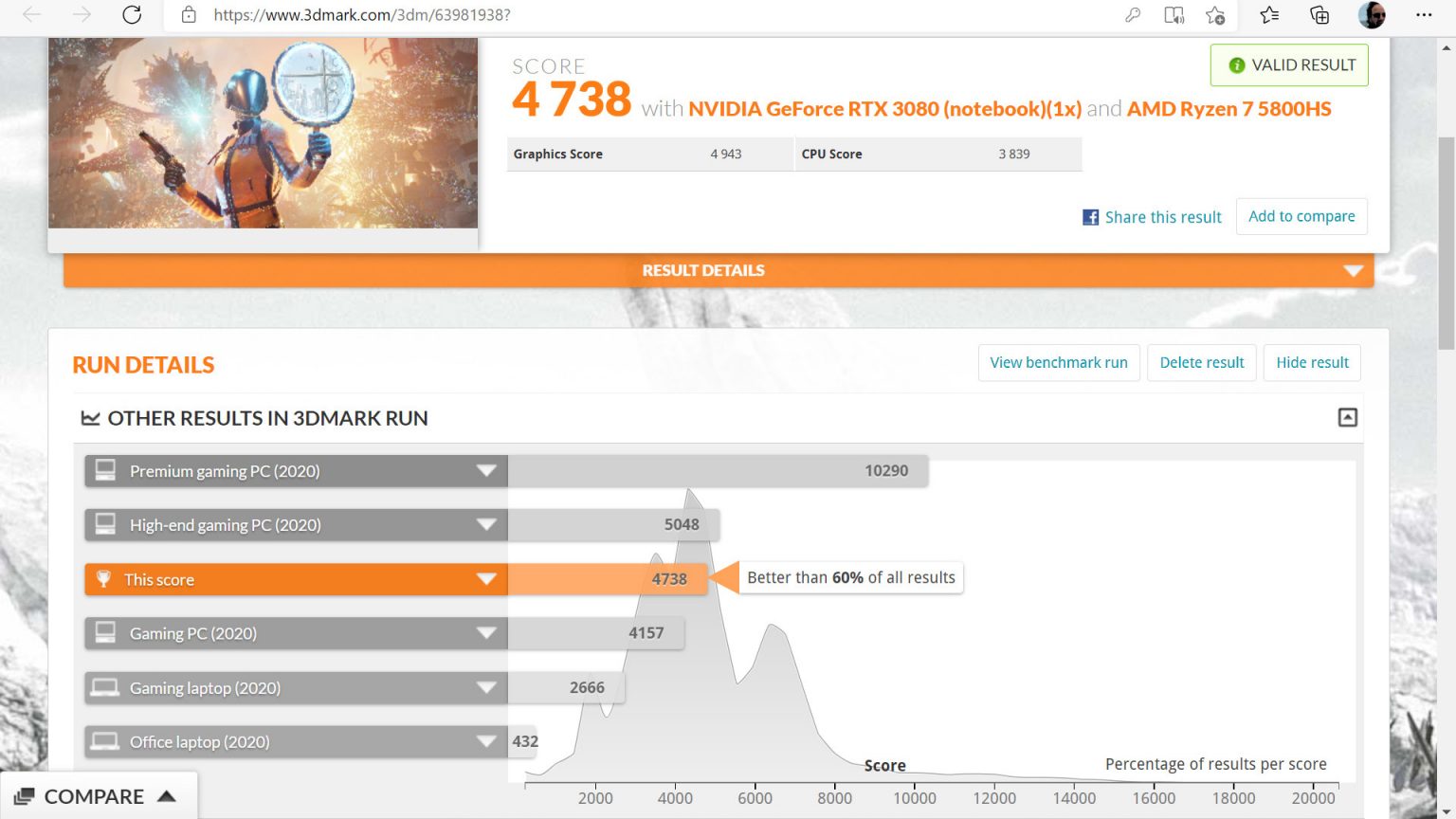The width and height of the screenshot is (1456, 819).
Task: Click COMPARE stacked windows icon
Action: 25,797
